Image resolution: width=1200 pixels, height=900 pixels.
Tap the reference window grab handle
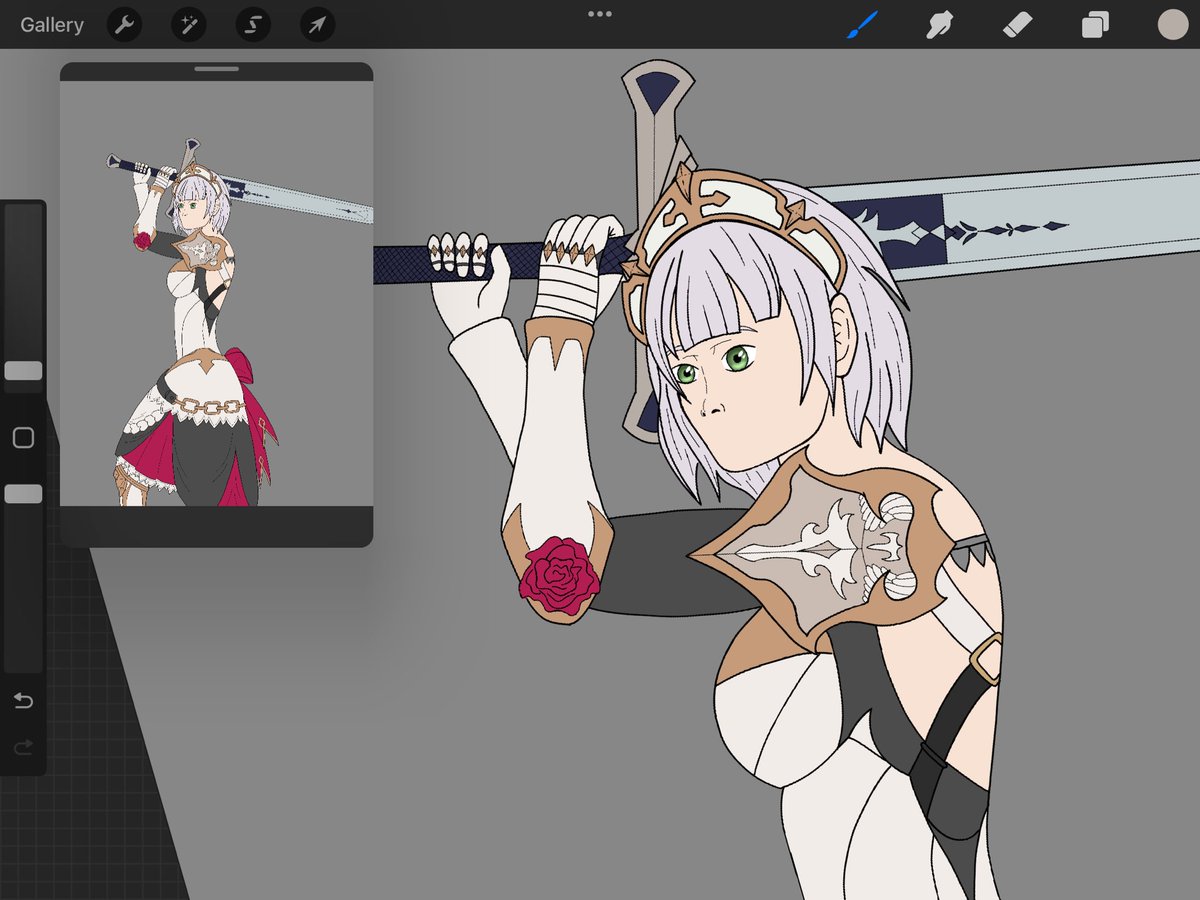(216, 70)
